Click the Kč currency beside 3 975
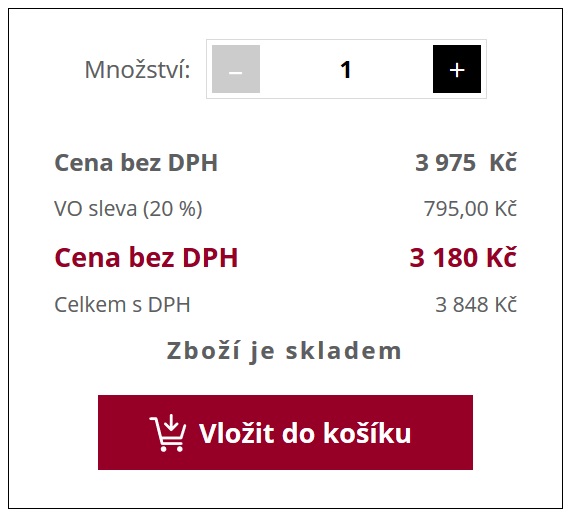Screen dimensions: 571x518 (x=503, y=162)
